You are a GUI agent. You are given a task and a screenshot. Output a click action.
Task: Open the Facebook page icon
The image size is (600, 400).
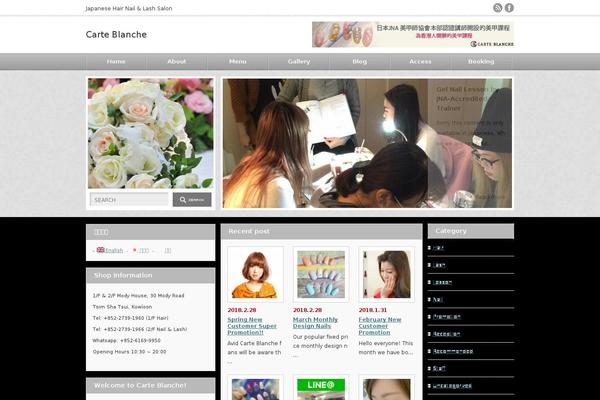pyautogui.click(x=509, y=8)
